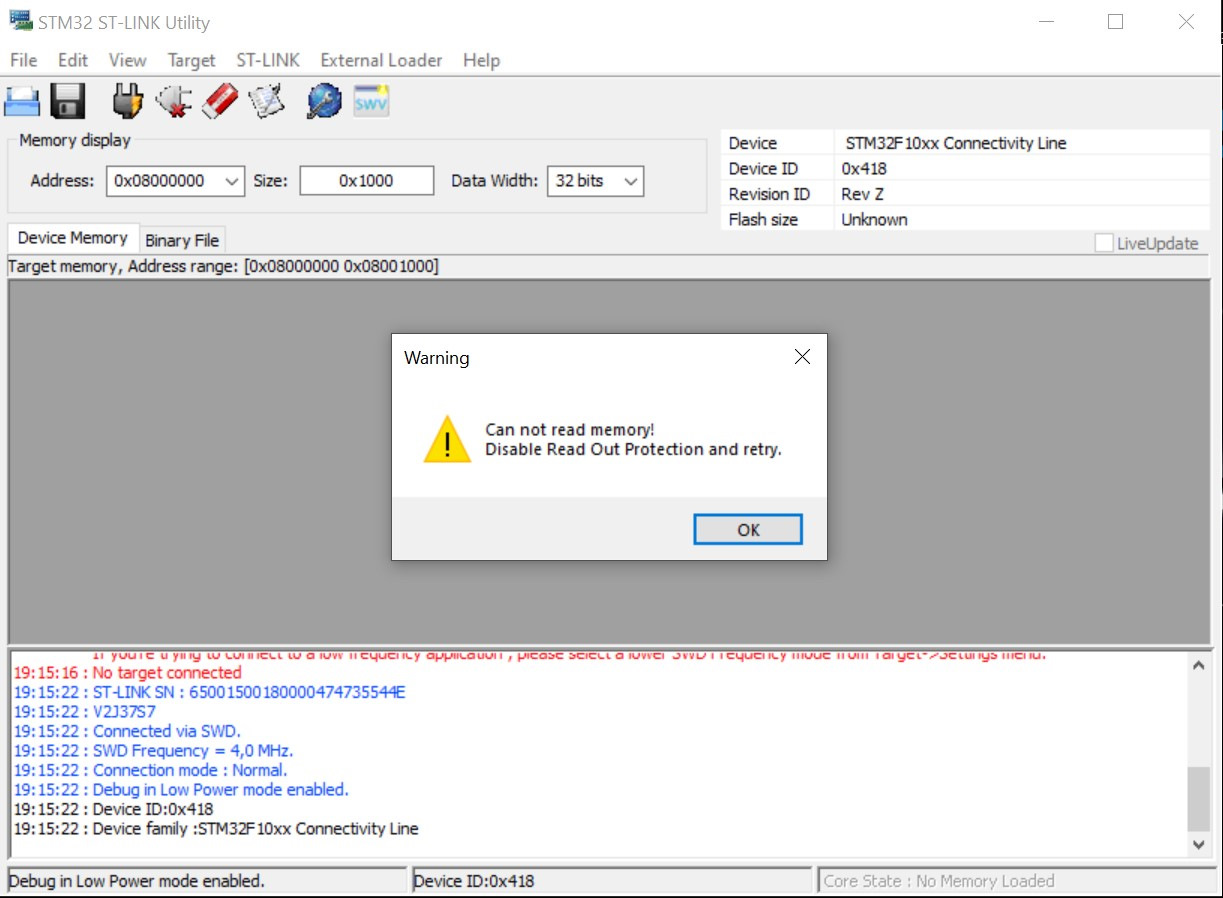1223x898 pixels.
Task: Open the External Loader menu
Action: click(x=381, y=60)
